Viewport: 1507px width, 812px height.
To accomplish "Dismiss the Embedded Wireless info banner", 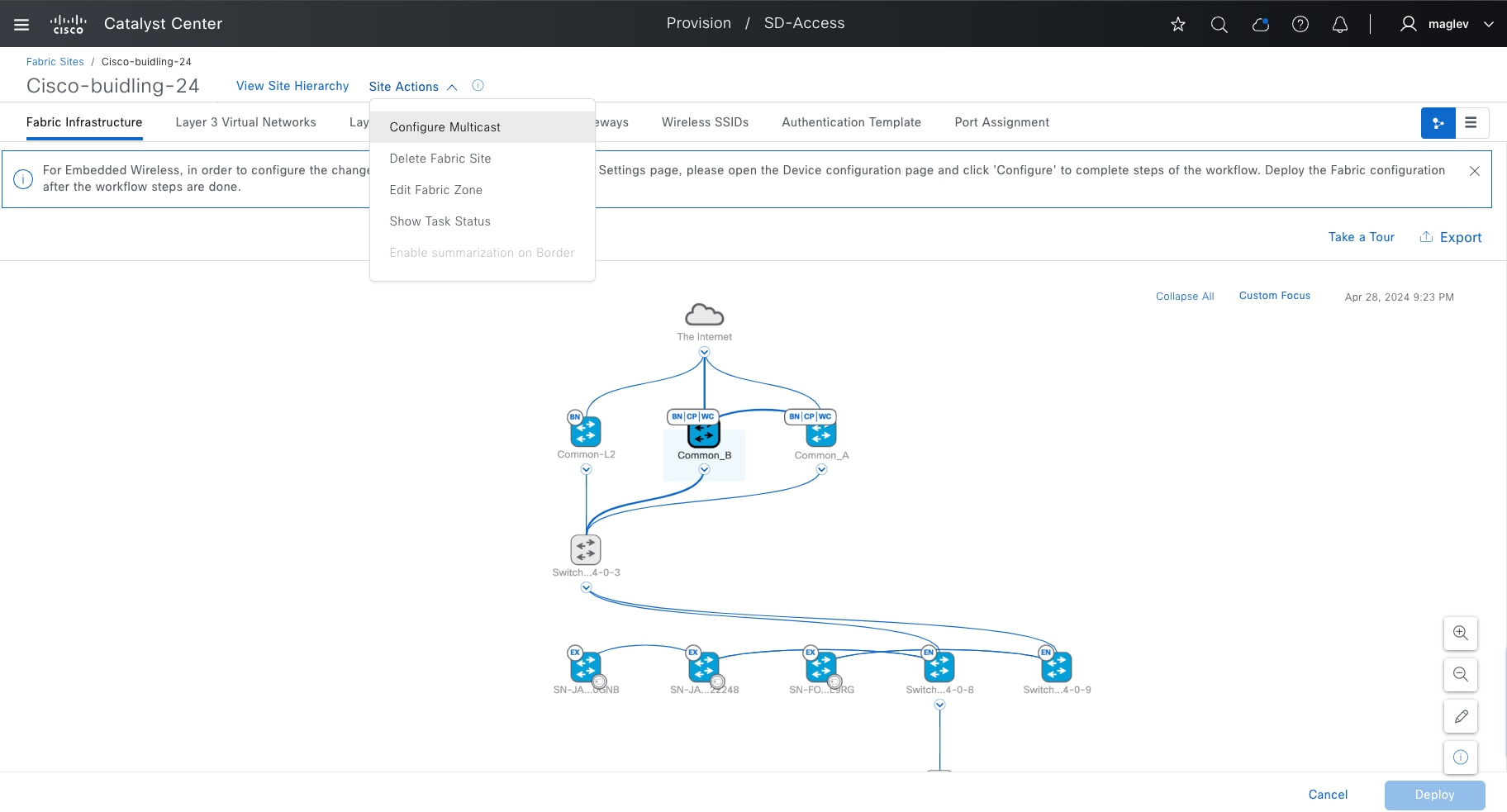I will click(1475, 171).
